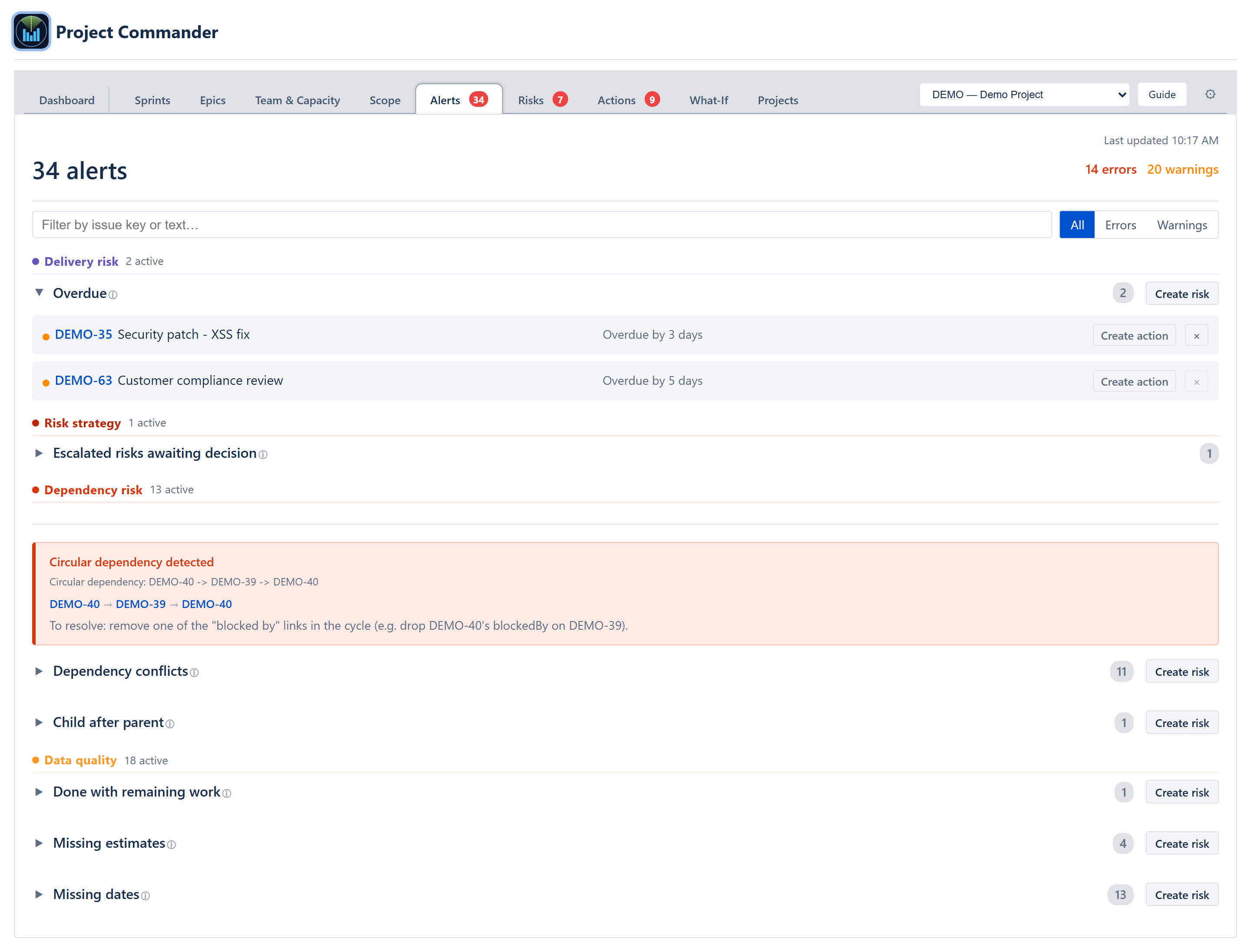Click info icon next to Done with remaining work
Viewport: 1251px width, 952px height.
227,793
